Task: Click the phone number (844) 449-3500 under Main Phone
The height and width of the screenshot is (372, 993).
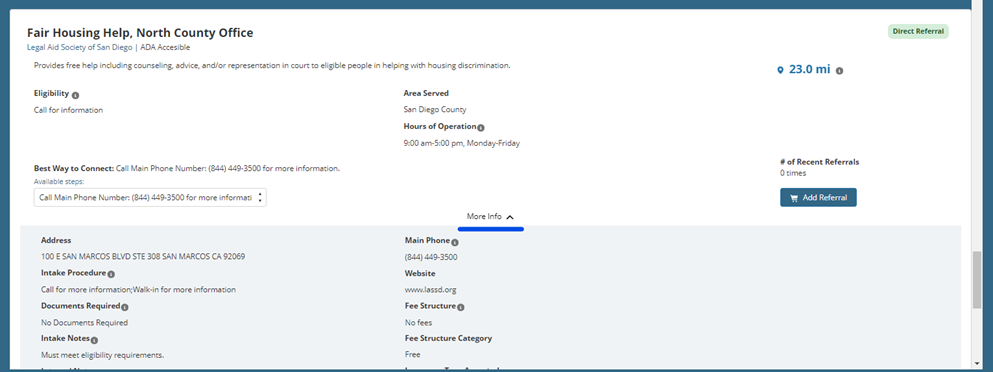Action: tap(431, 257)
